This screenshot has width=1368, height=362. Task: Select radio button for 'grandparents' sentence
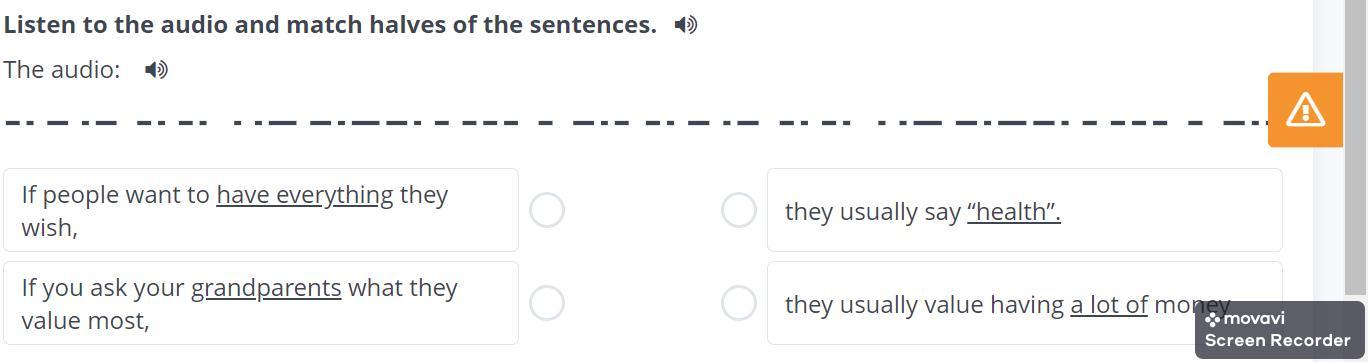547,303
